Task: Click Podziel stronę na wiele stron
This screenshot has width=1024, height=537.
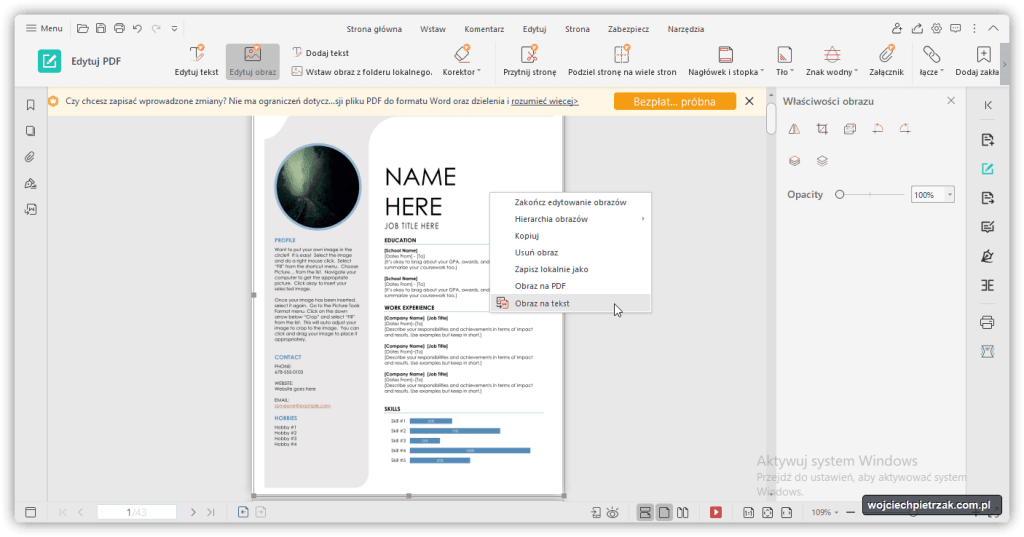Action: 622,61
